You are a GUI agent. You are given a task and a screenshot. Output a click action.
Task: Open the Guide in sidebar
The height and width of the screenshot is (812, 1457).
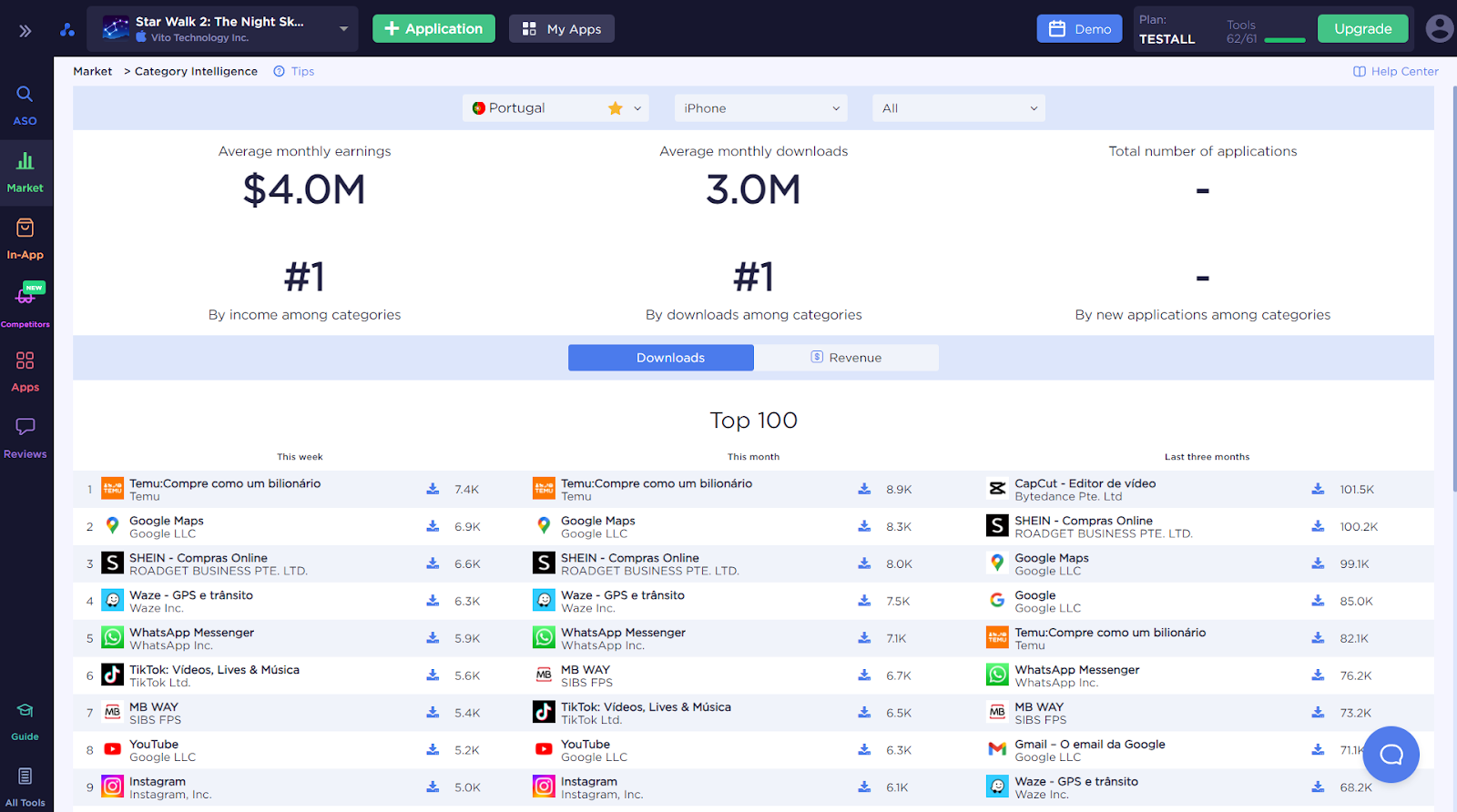coord(25,722)
